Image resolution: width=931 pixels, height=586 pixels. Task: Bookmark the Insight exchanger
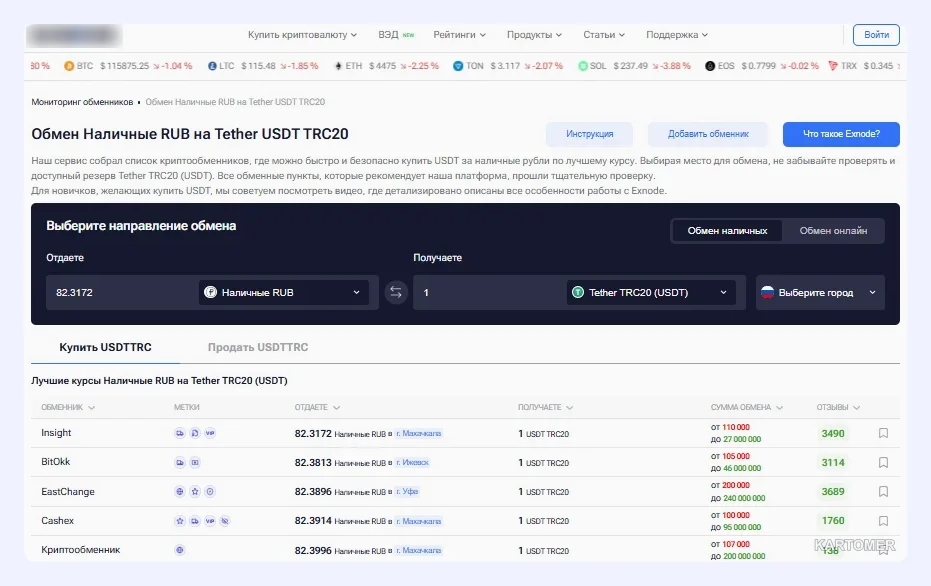(x=884, y=433)
